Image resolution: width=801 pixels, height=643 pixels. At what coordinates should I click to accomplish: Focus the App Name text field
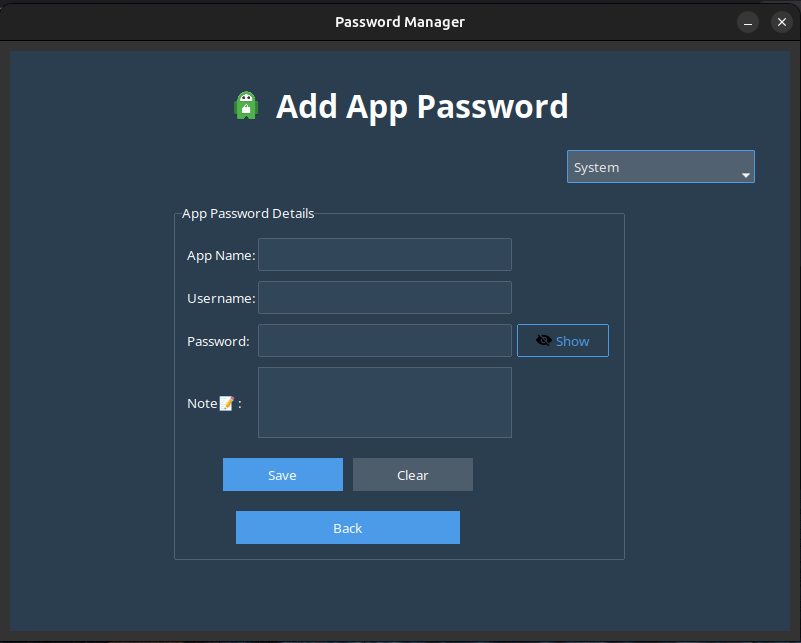point(384,255)
